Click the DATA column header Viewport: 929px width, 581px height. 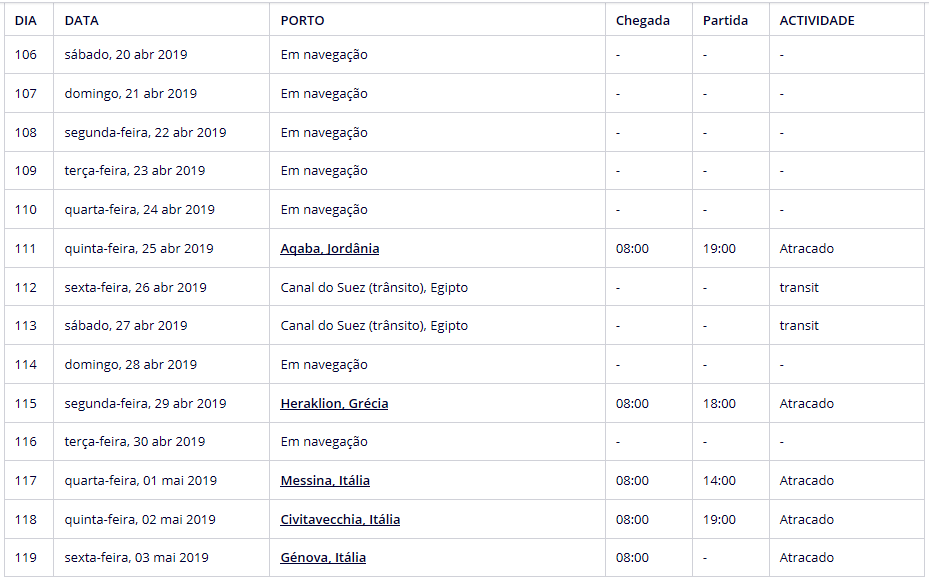82,20
